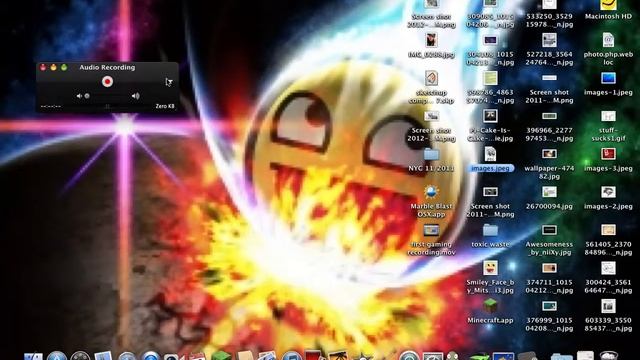Select the stuff-sucks1.gif file
Viewport: 640px width, 360px height.
click(608, 116)
